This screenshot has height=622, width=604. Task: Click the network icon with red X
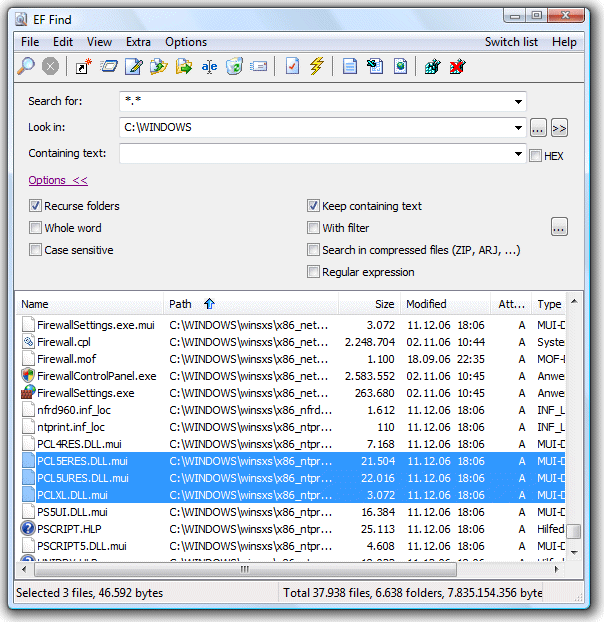(x=457, y=66)
